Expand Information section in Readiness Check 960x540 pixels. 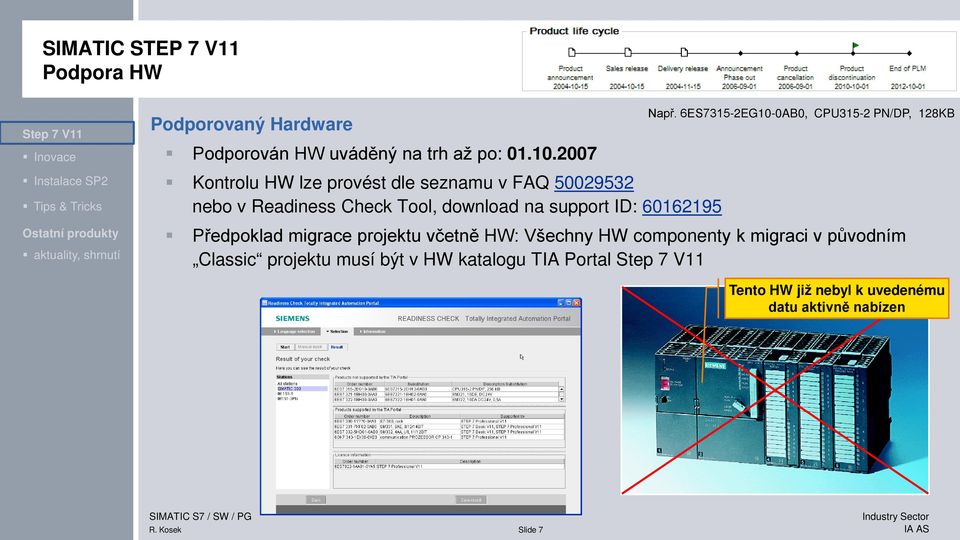tap(372, 331)
